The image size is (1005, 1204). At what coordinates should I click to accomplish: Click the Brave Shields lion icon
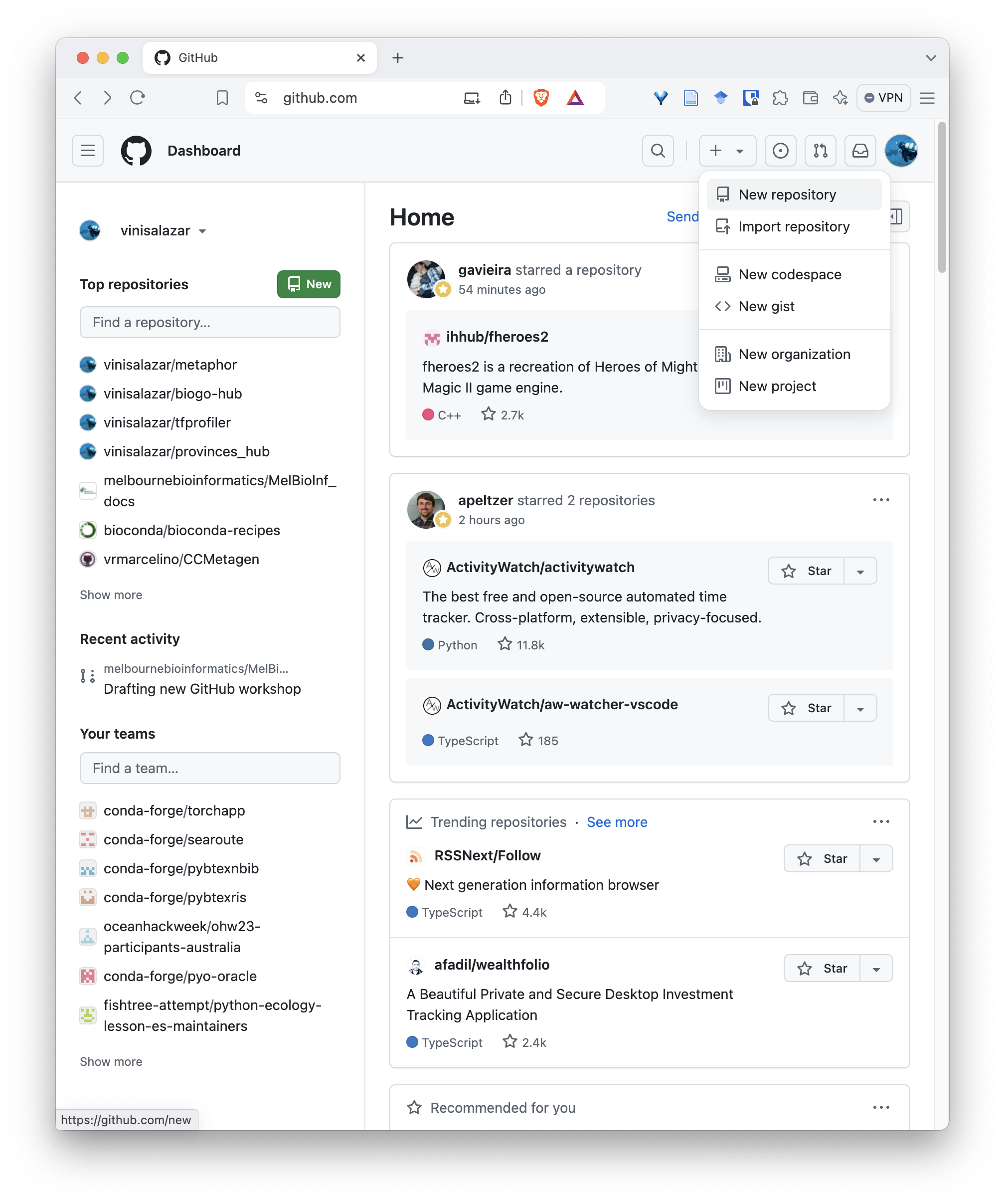(541, 98)
